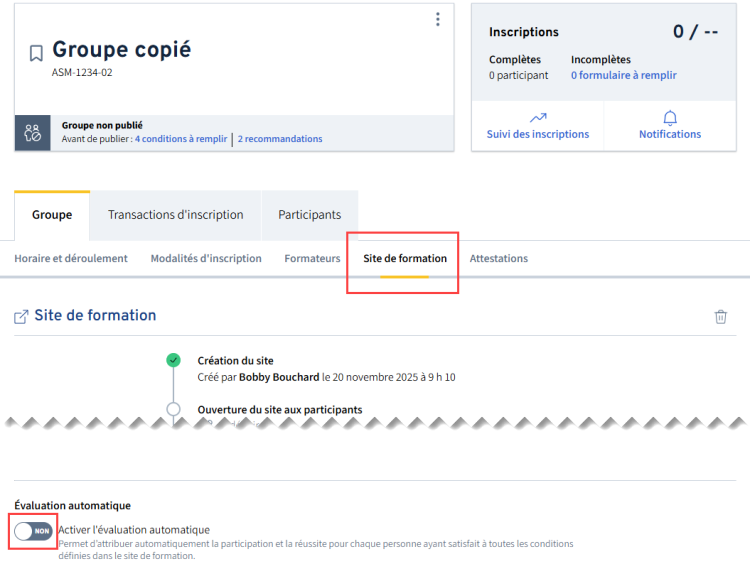The height and width of the screenshot is (586, 750).
Task: Delete the training site with trash icon
Action: tap(721, 316)
